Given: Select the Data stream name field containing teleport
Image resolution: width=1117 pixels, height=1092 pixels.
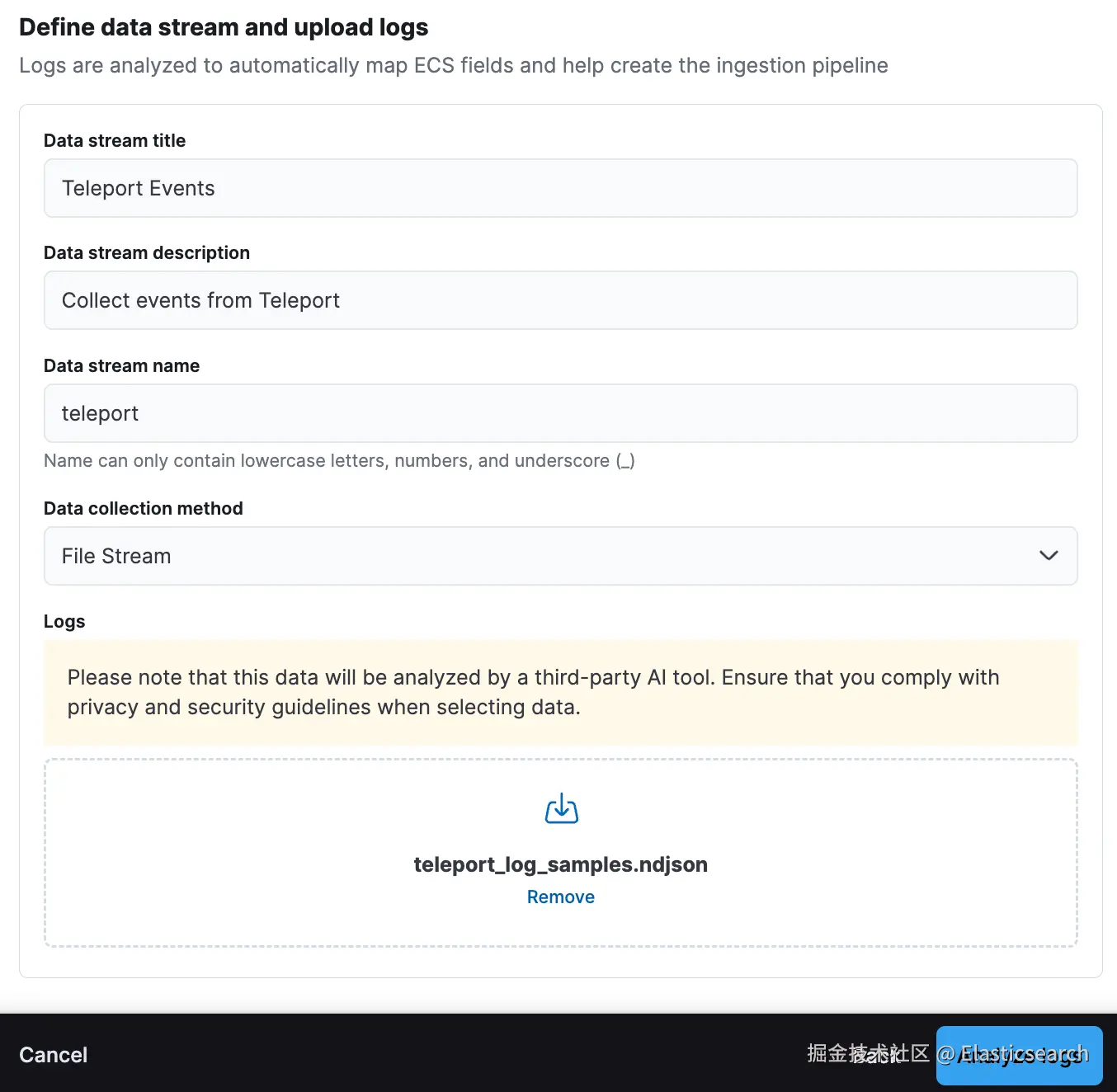Looking at the screenshot, I should [x=561, y=413].
